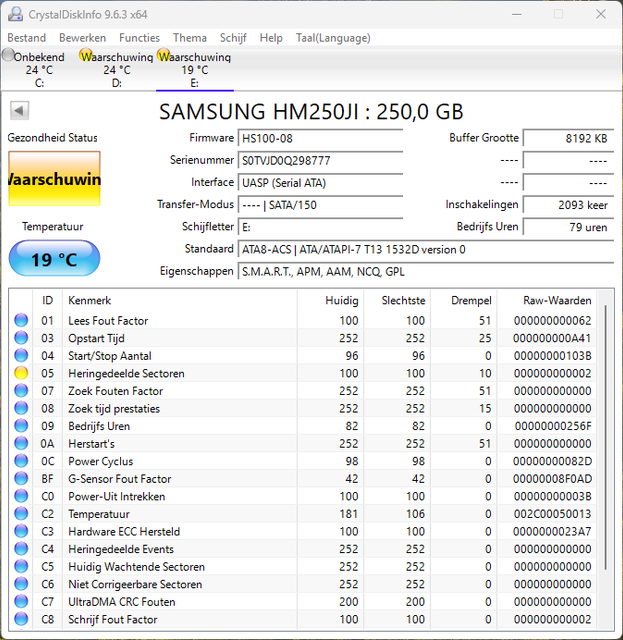Click the Eigenschappen field with S.M.A.R.T.
The height and width of the screenshot is (640, 623).
[x=426, y=271]
